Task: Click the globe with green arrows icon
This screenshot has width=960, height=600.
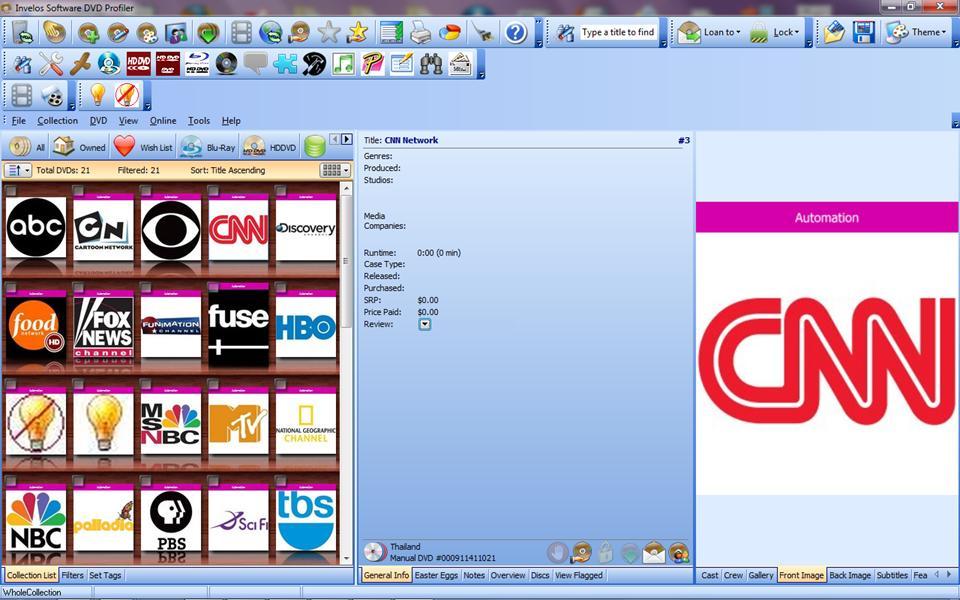Action: pyautogui.click(x=270, y=32)
